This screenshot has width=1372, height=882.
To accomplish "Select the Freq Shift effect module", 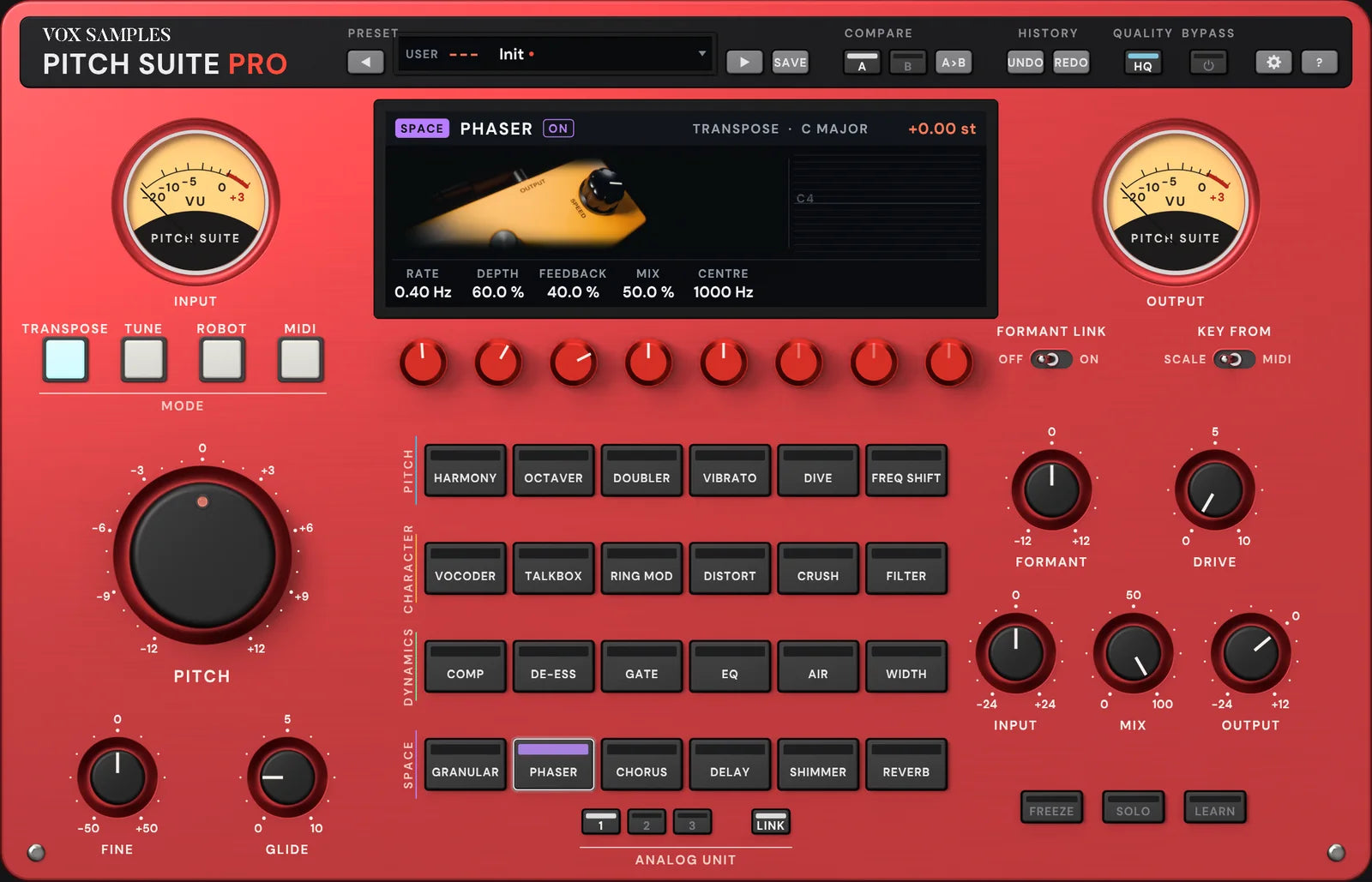I will click(906, 470).
